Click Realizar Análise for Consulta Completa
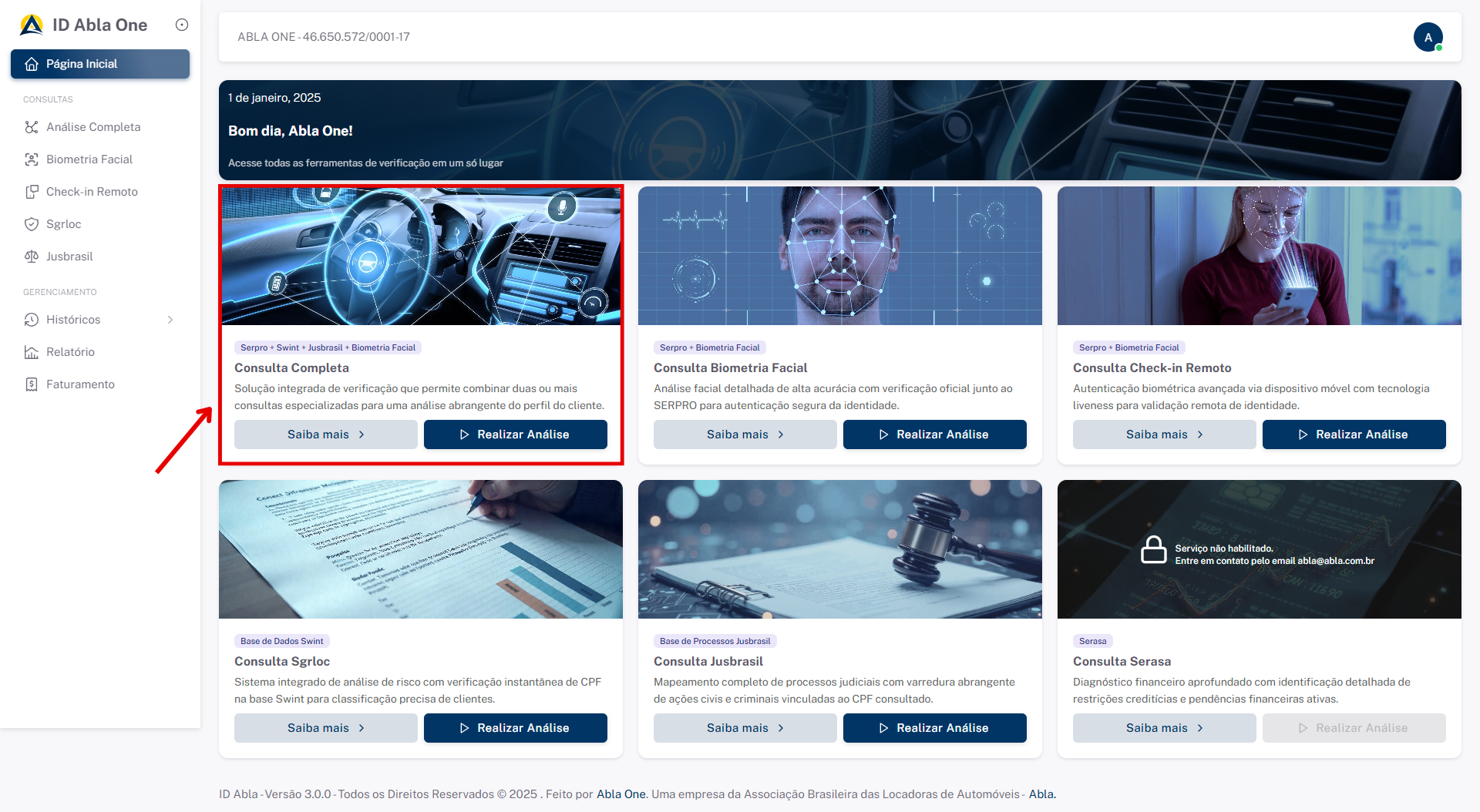The image size is (1480, 812). (x=515, y=435)
